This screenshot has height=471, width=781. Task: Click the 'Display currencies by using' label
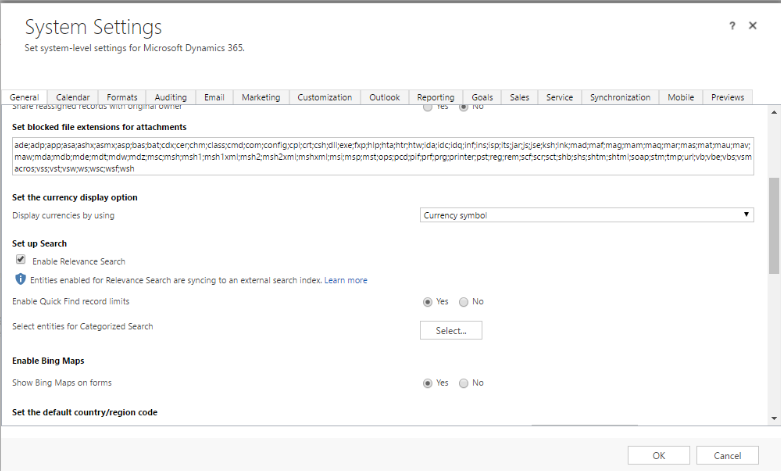[x=63, y=216]
